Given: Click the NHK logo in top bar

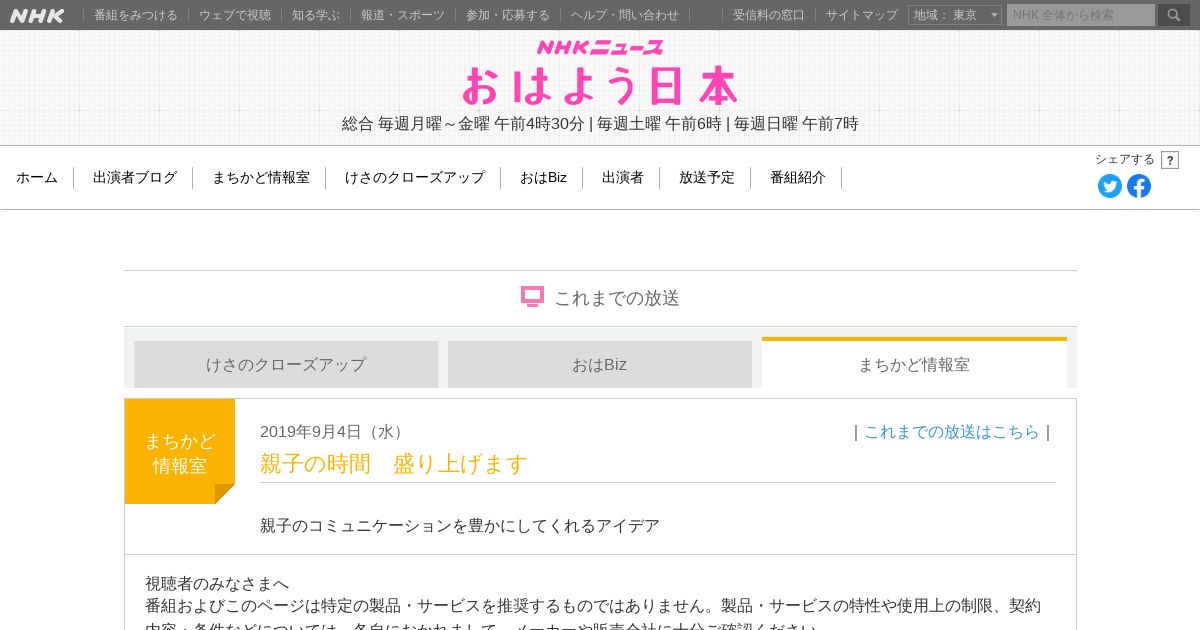Looking at the screenshot, I should (37, 15).
